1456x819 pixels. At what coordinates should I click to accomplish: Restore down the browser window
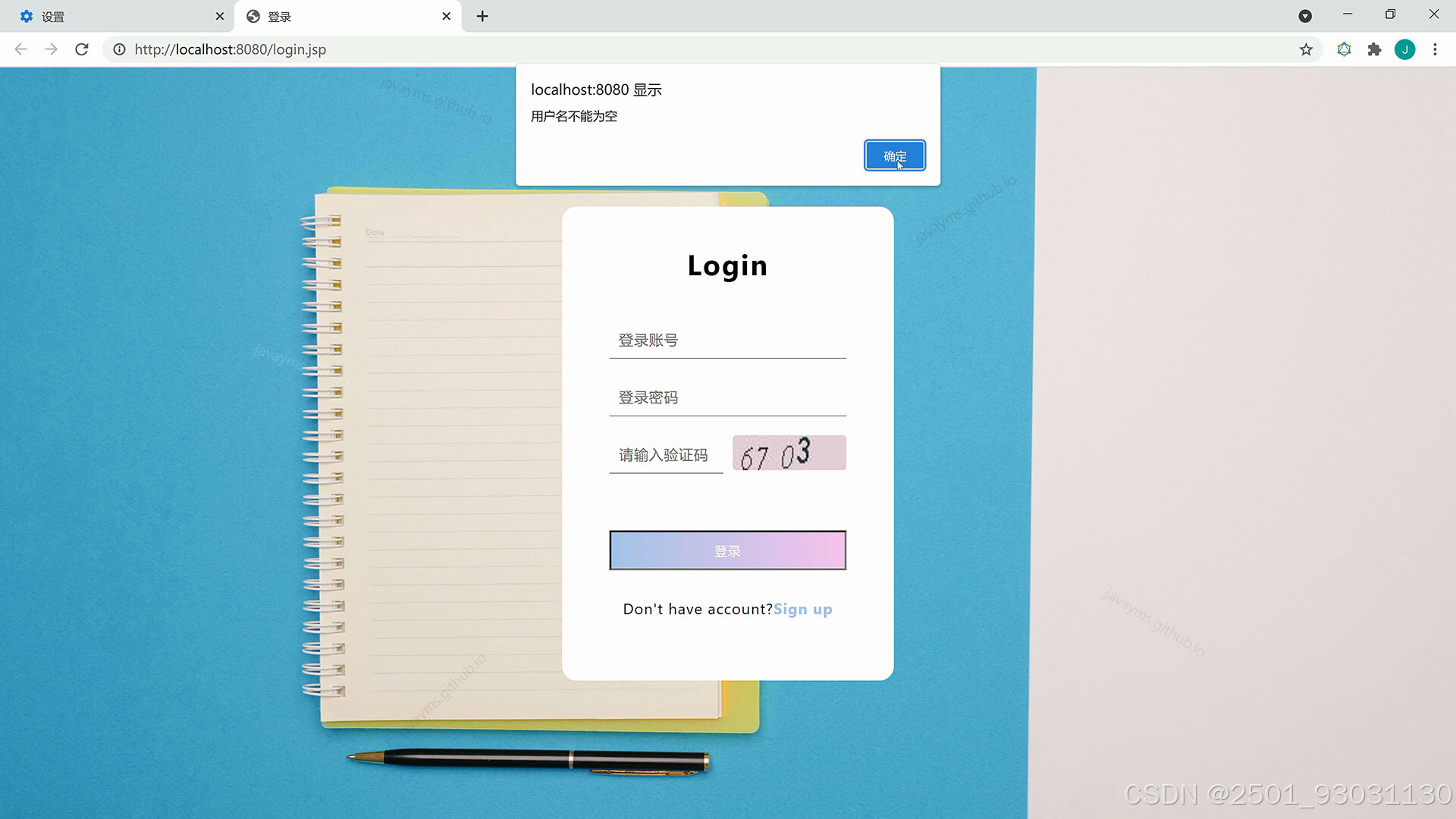1390,14
